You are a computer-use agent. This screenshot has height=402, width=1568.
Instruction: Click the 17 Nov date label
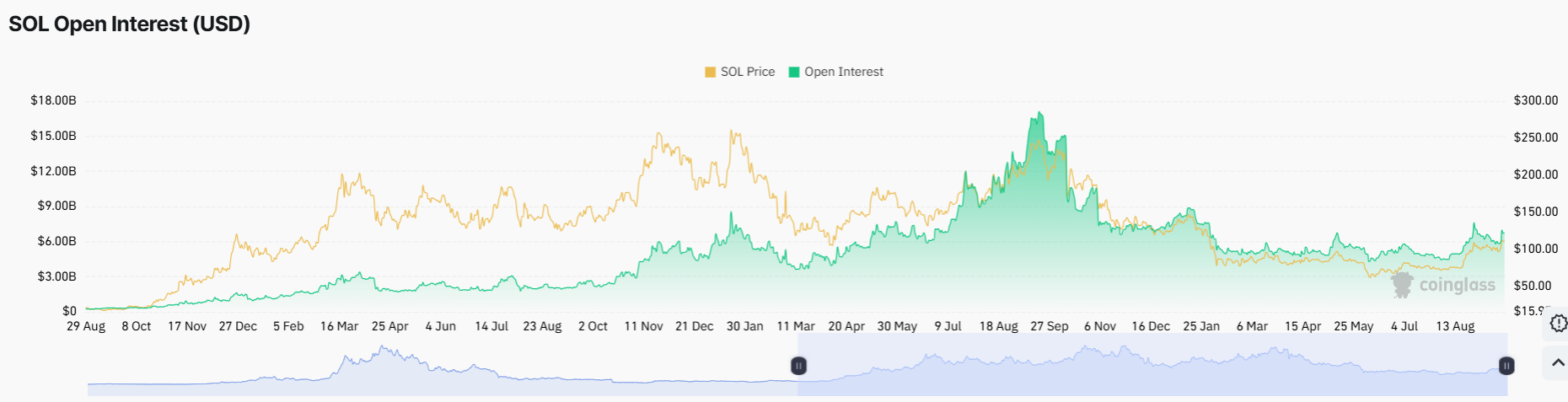coord(187,326)
